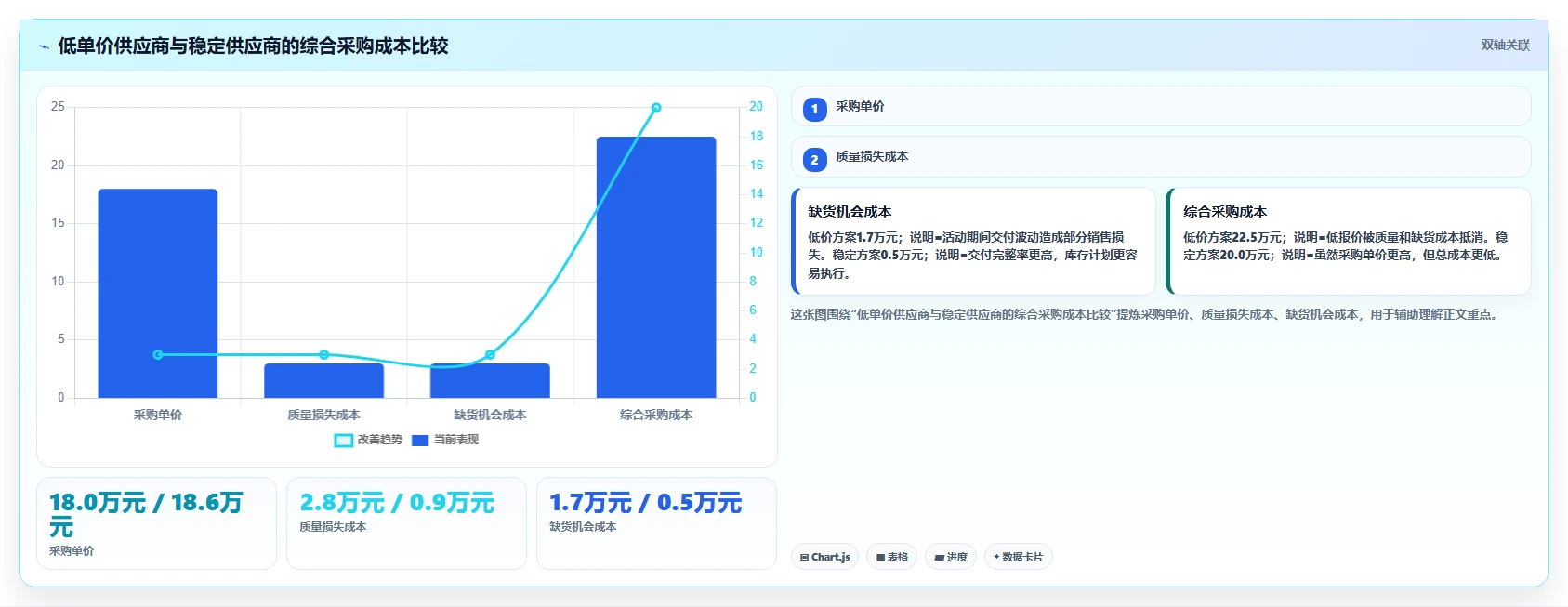The height and width of the screenshot is (607, 1568).
Task: Click the 采购单价 bar in chart
Action: [x=158, y=293]
